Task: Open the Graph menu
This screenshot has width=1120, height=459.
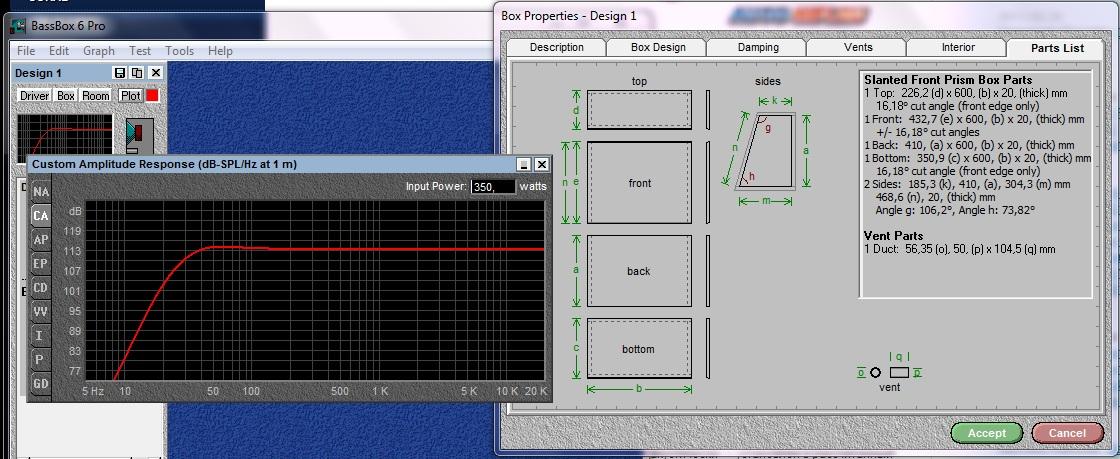Action: [x=99, y=51]
